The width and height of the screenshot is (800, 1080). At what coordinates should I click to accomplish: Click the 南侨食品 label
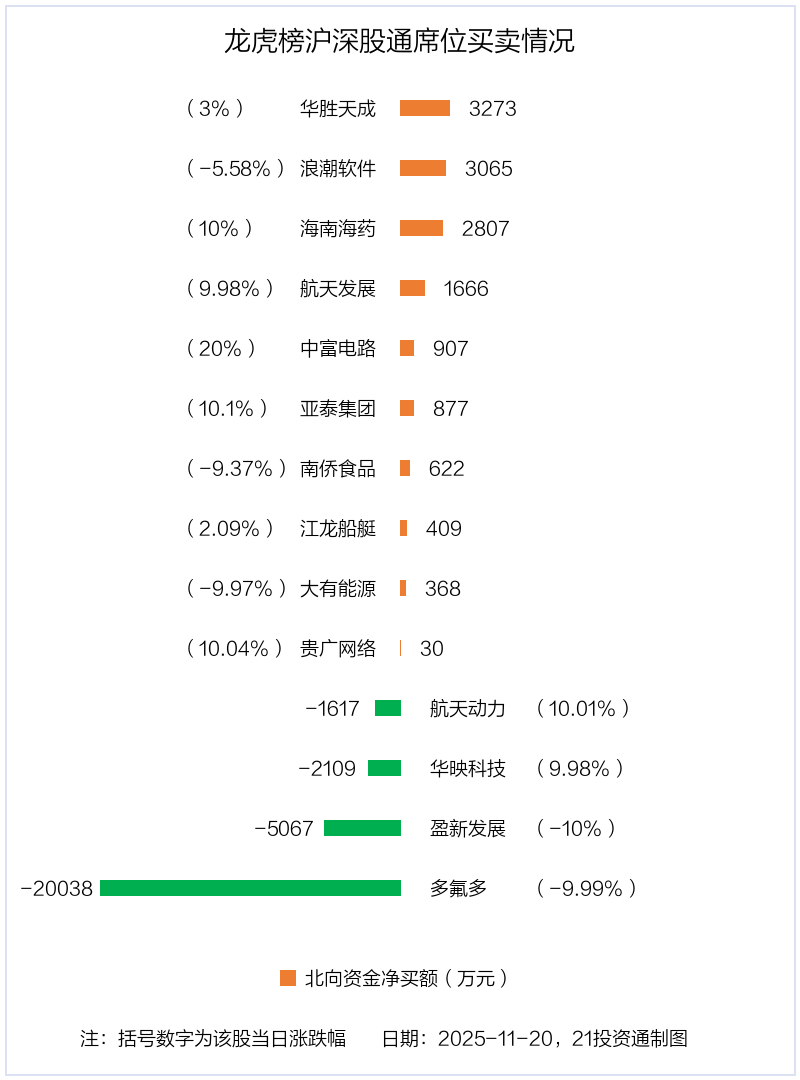point(338,468)
